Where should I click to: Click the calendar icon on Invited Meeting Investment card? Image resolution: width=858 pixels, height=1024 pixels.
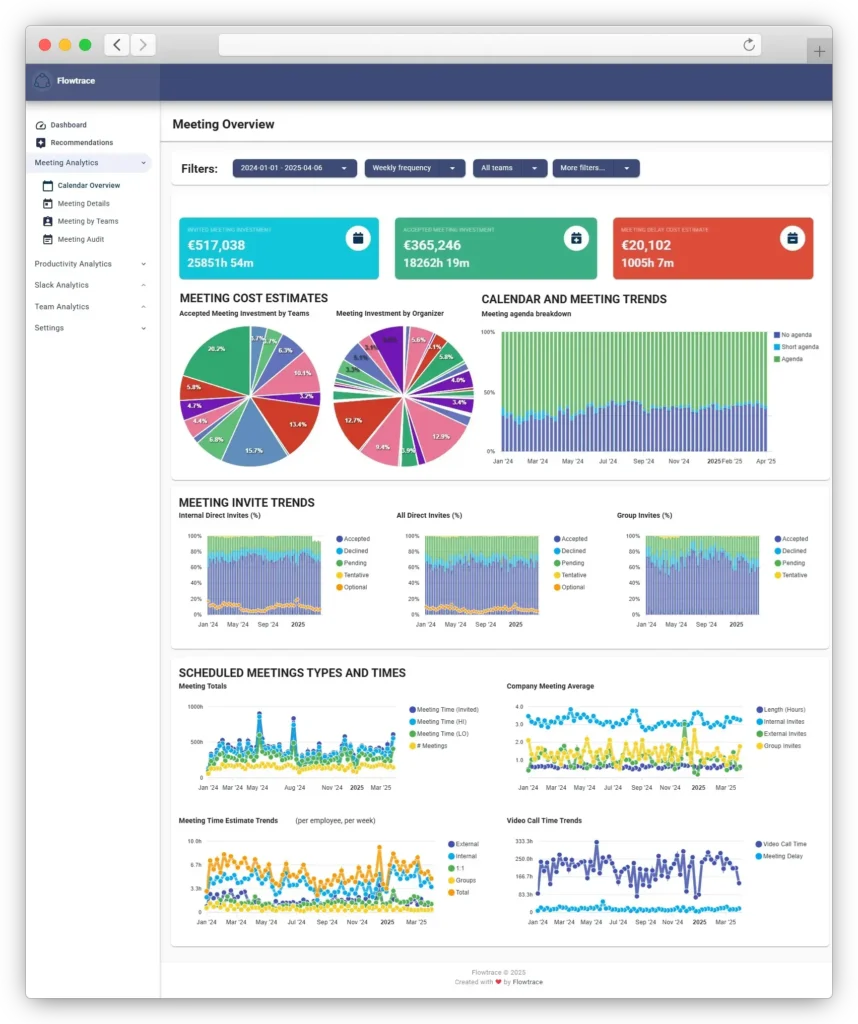coord(359,238)
